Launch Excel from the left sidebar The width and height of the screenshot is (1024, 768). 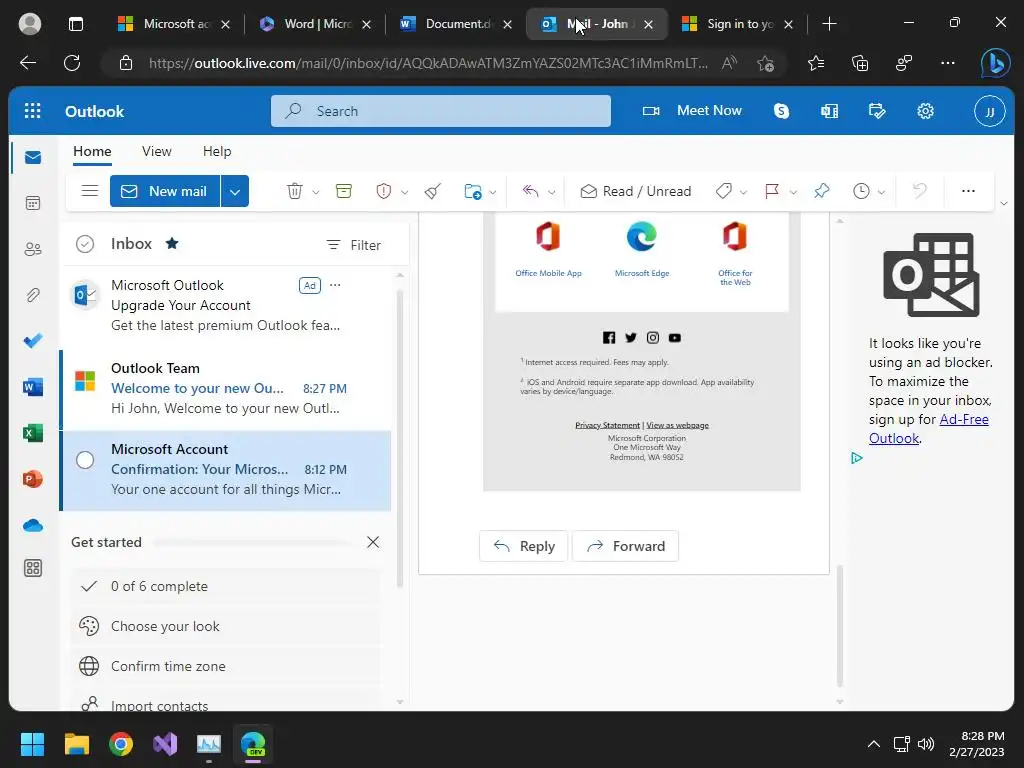33,433
